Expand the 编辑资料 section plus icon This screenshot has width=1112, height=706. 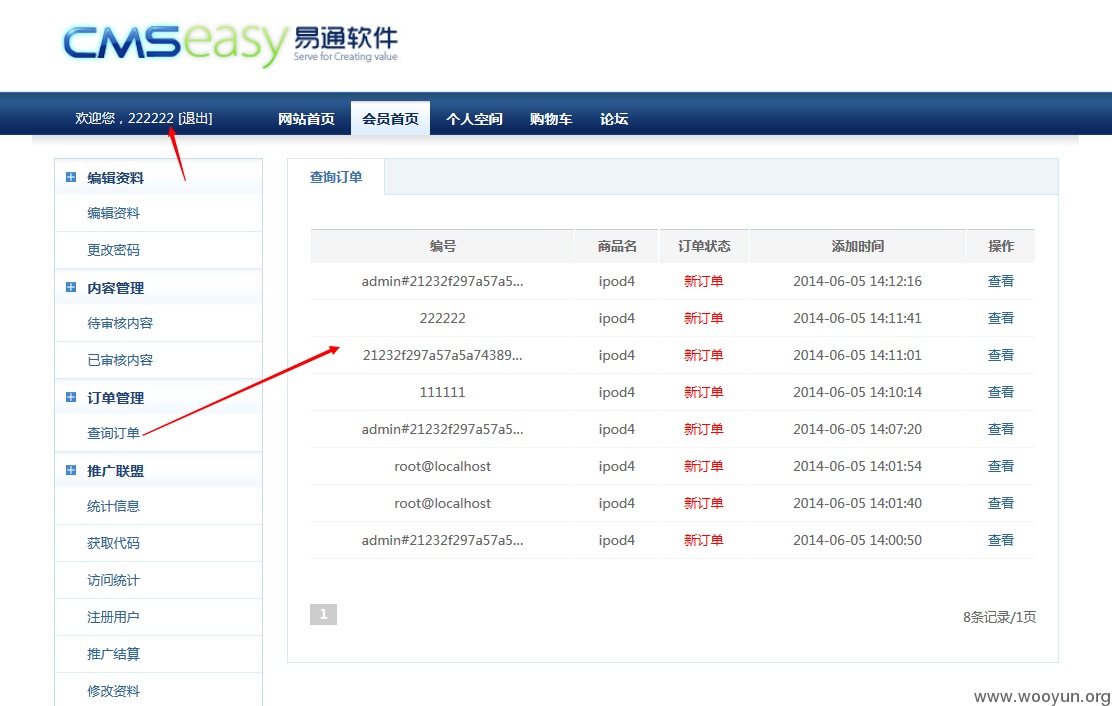coord(71,177)
